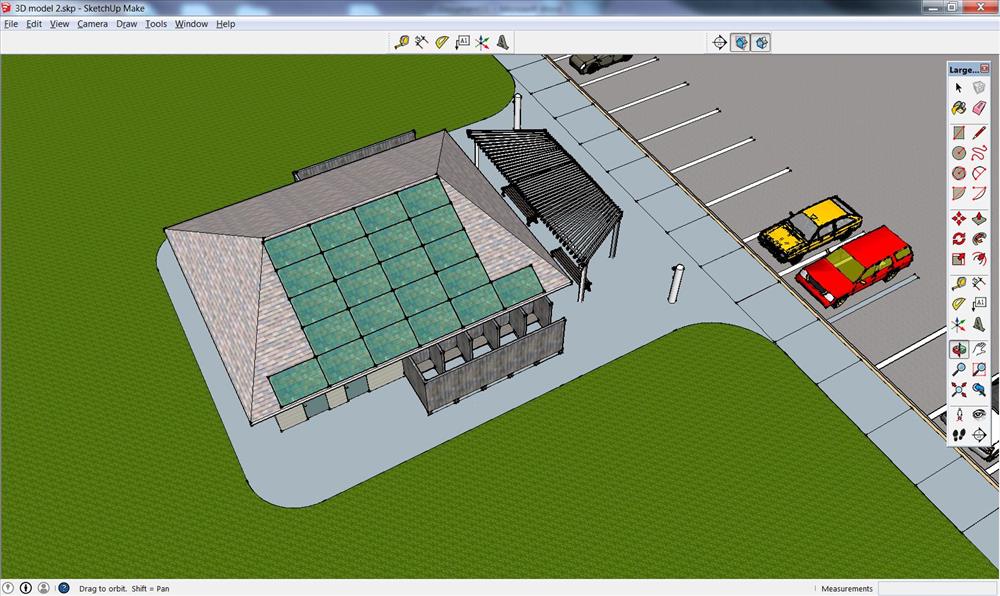Toggle Display Section Cuts in top toolbar
Screen dimensions: 1000x596
[x=761, y=42]
